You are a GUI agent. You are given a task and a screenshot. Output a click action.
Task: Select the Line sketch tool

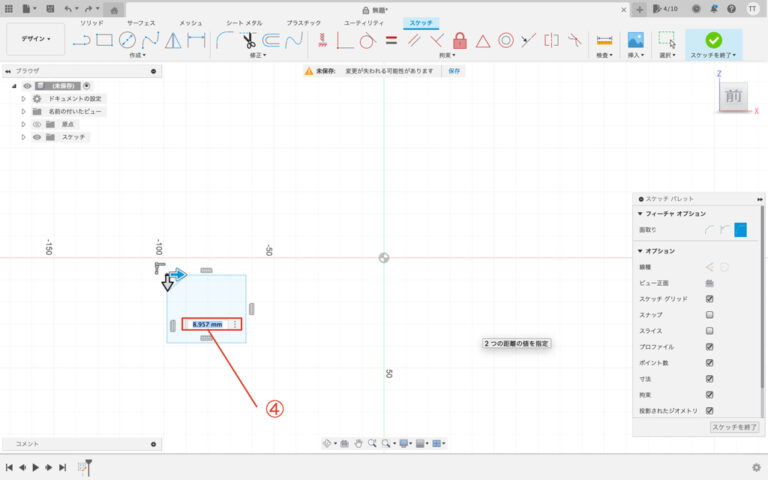(81, 41)
